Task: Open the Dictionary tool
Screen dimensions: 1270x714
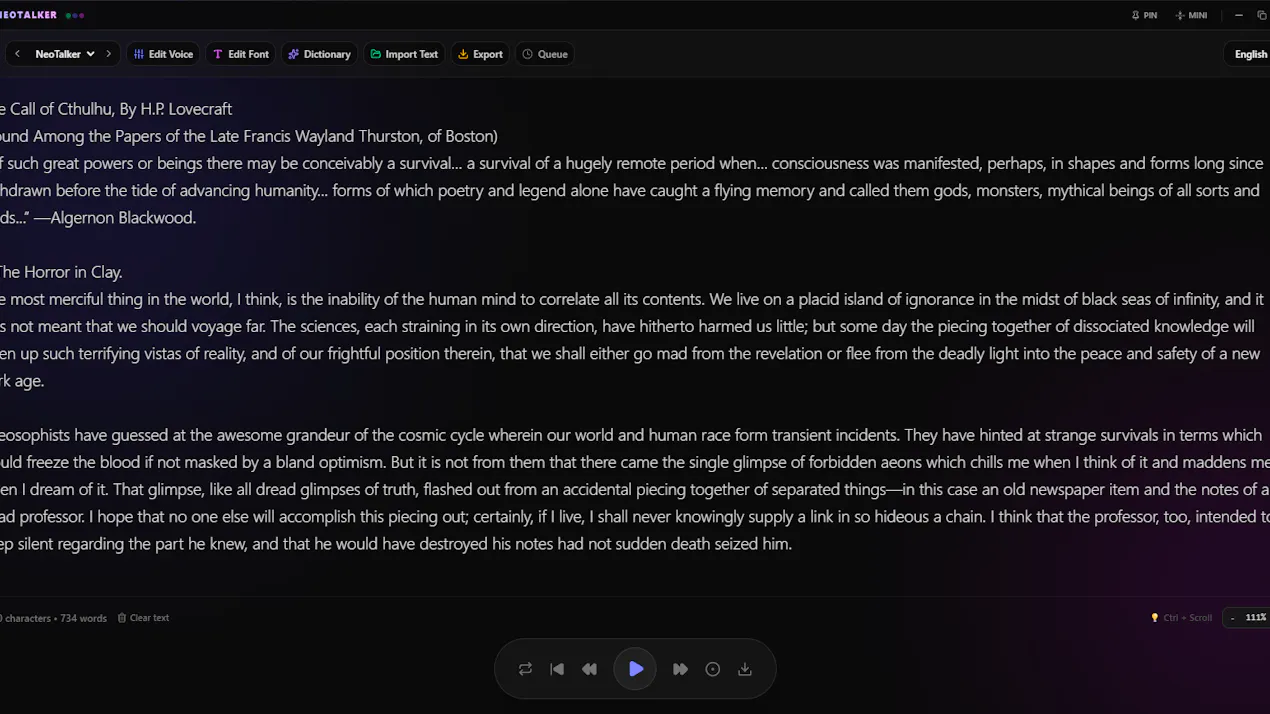Action: tap(319, 54)
